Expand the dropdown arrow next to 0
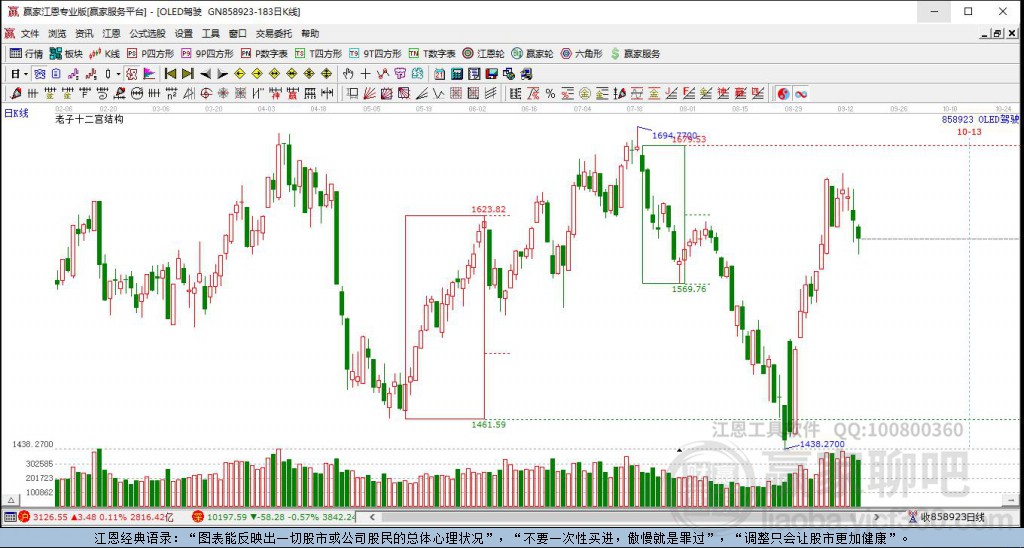Image resolution: width=1024 pixels, height=548 pixels. 118,74
